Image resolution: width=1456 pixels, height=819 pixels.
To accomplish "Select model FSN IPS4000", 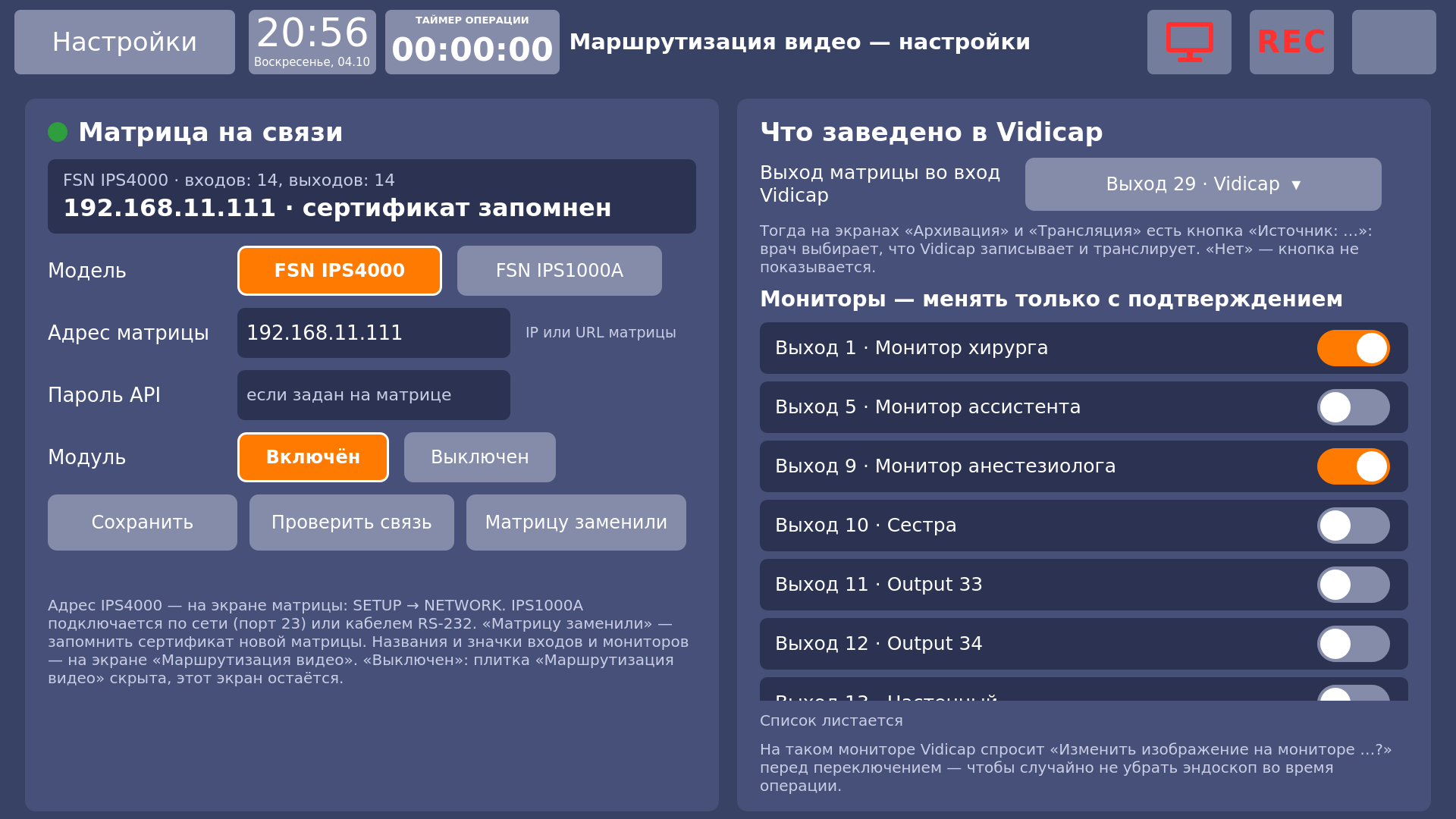I will [340, 271].
